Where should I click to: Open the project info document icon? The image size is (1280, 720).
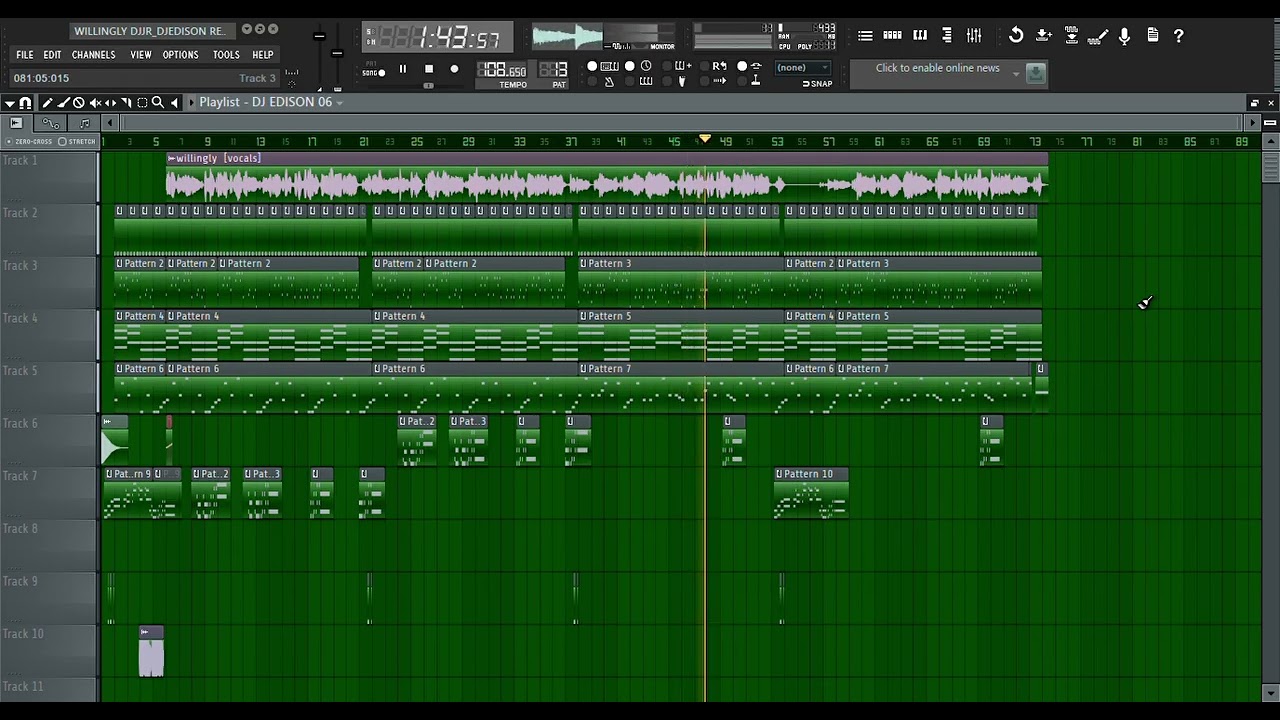pos(1152,36)
